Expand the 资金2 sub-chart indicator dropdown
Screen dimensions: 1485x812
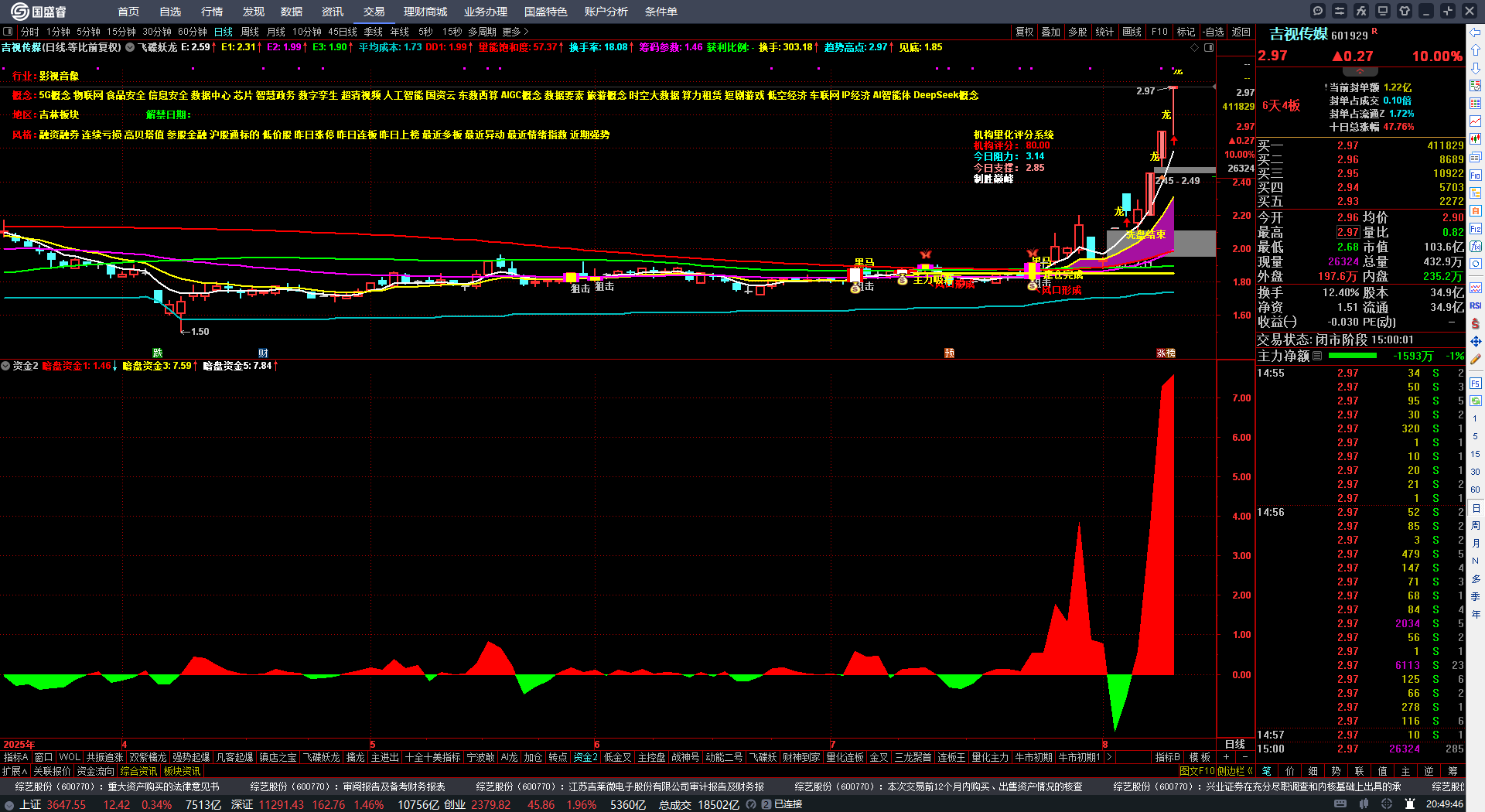5,366
